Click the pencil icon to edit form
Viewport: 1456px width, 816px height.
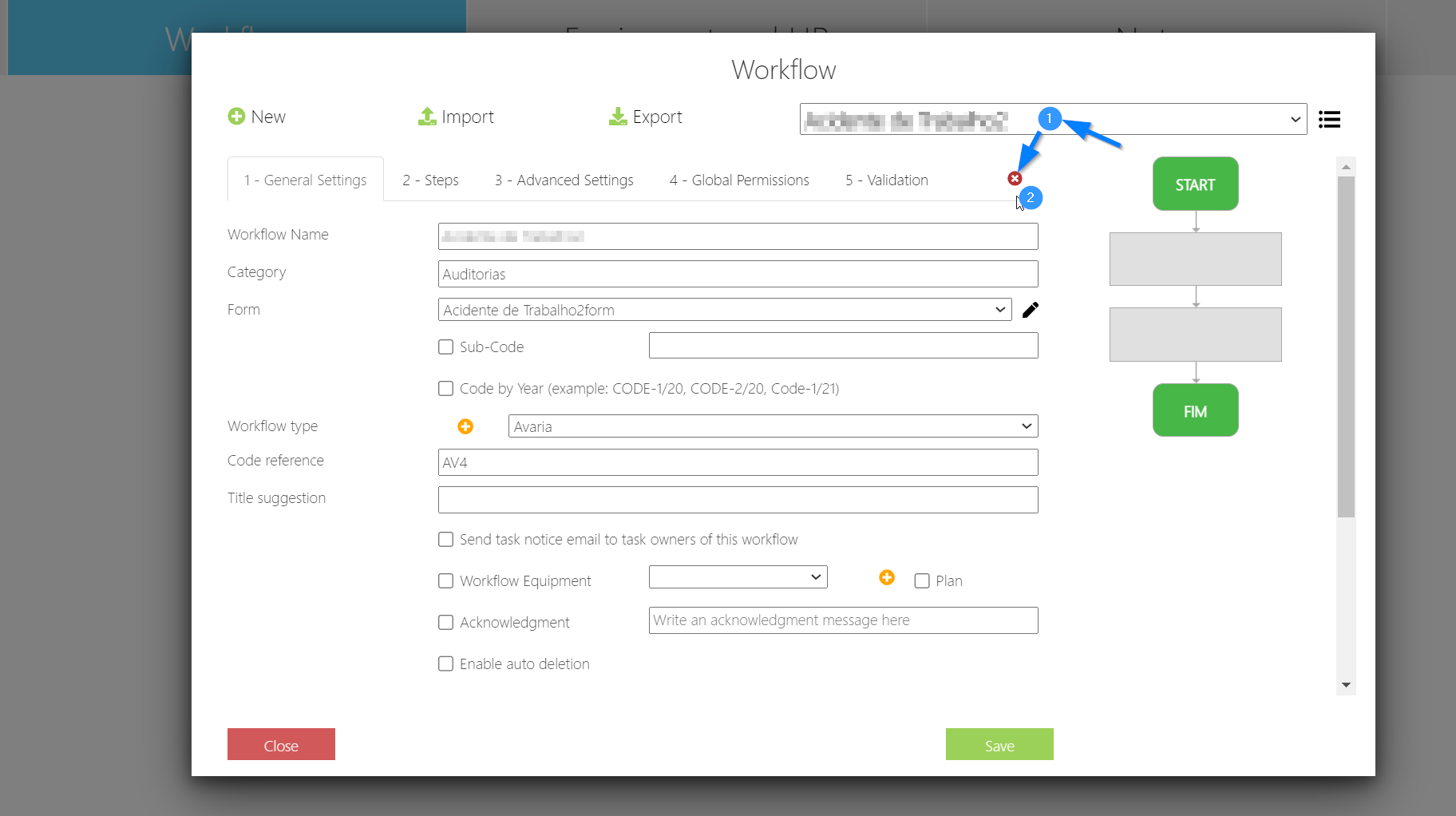pyautogui.click(x=1031, y=310)
